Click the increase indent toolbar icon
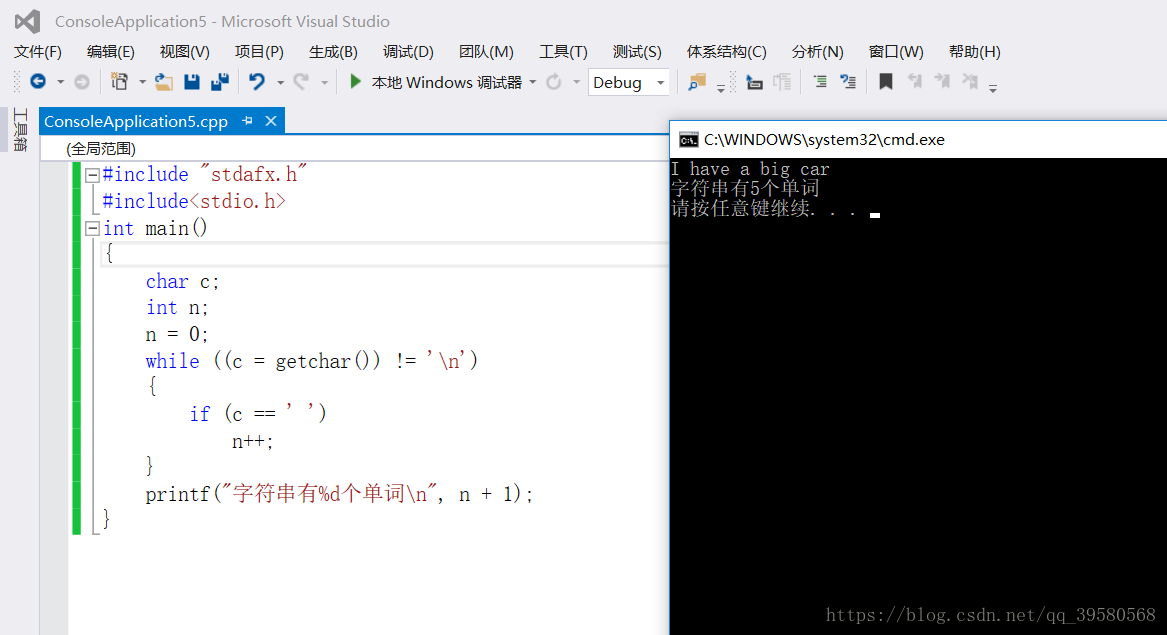The height and width of the screenshot is (635, 1167). point(782,82)
